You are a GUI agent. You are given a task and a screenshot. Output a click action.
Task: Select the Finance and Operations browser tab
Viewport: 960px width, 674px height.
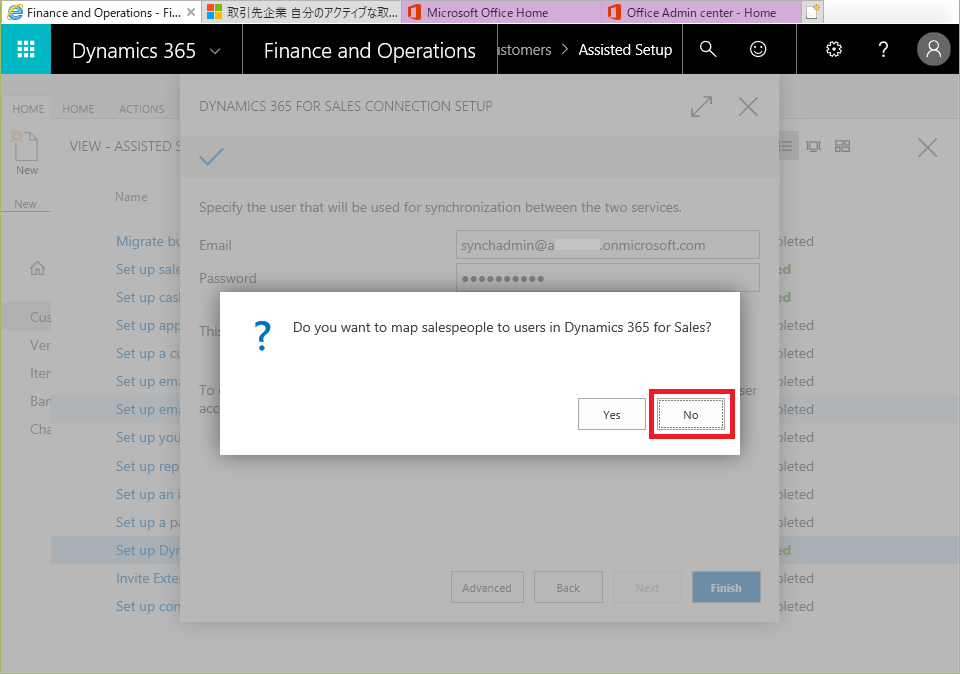tap(101, 12)
